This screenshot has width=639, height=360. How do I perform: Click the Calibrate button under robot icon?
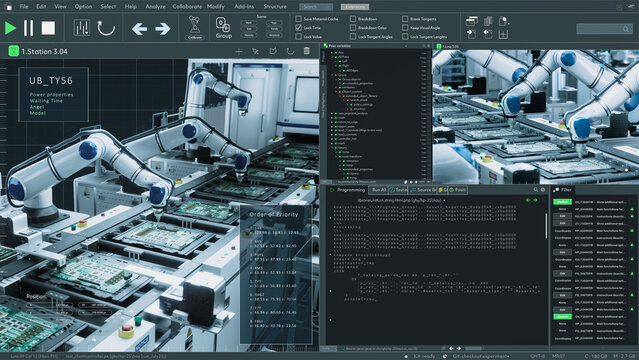[195, 37]
